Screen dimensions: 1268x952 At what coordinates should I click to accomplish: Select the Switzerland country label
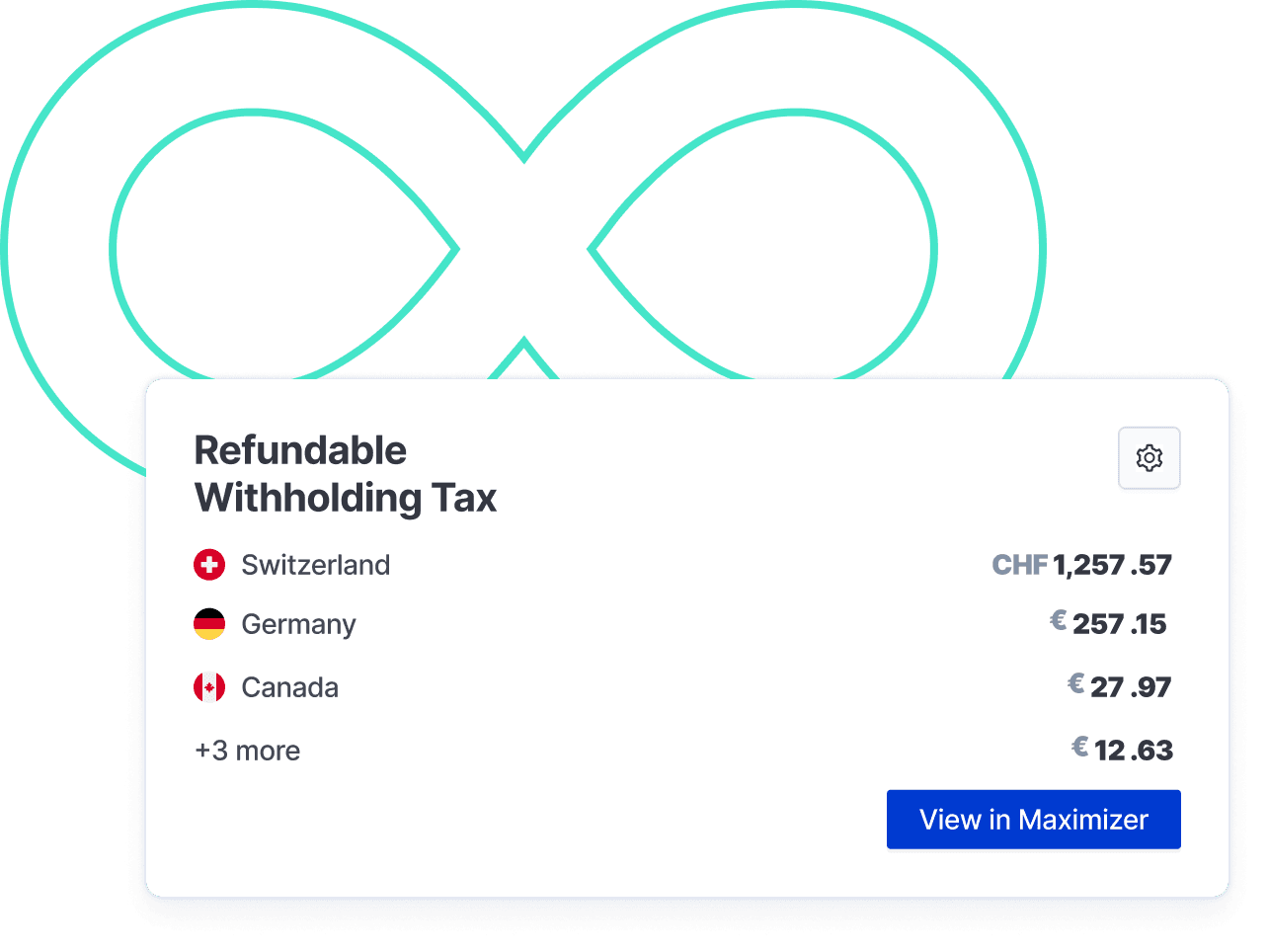[316, 565]
